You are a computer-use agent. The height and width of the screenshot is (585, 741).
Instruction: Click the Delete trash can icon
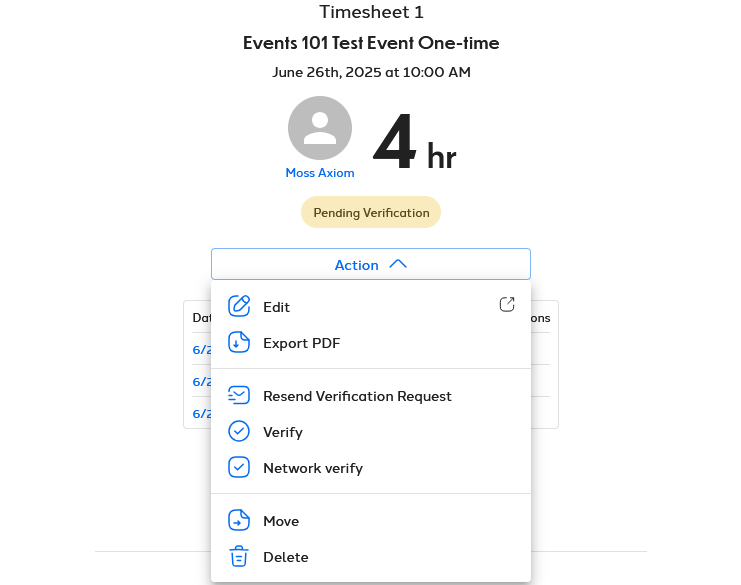click(x=239, y=556)
